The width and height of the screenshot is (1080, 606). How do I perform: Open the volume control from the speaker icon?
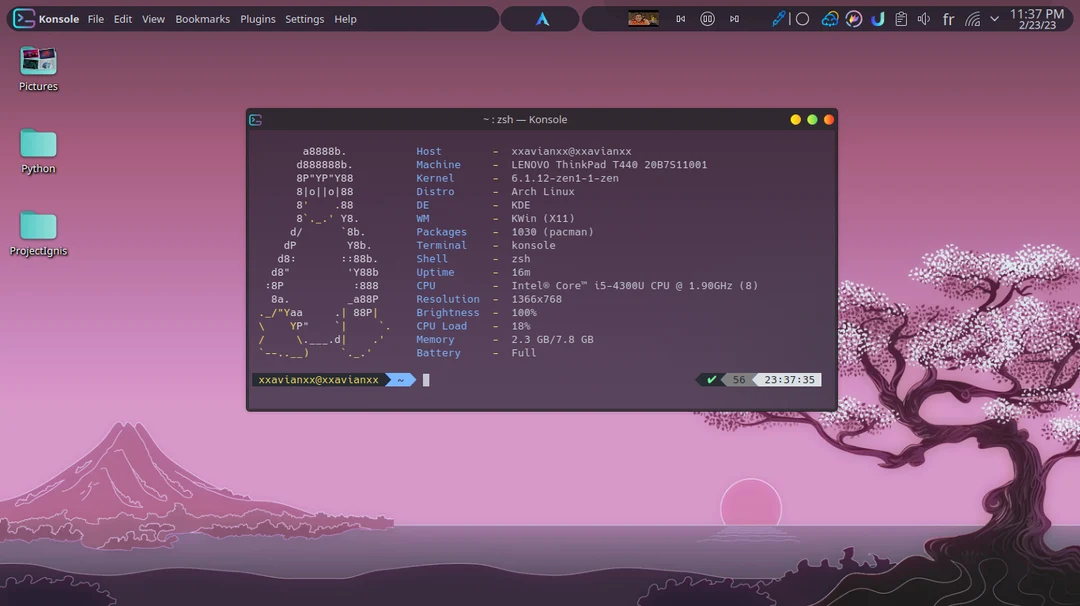point(923,18)
